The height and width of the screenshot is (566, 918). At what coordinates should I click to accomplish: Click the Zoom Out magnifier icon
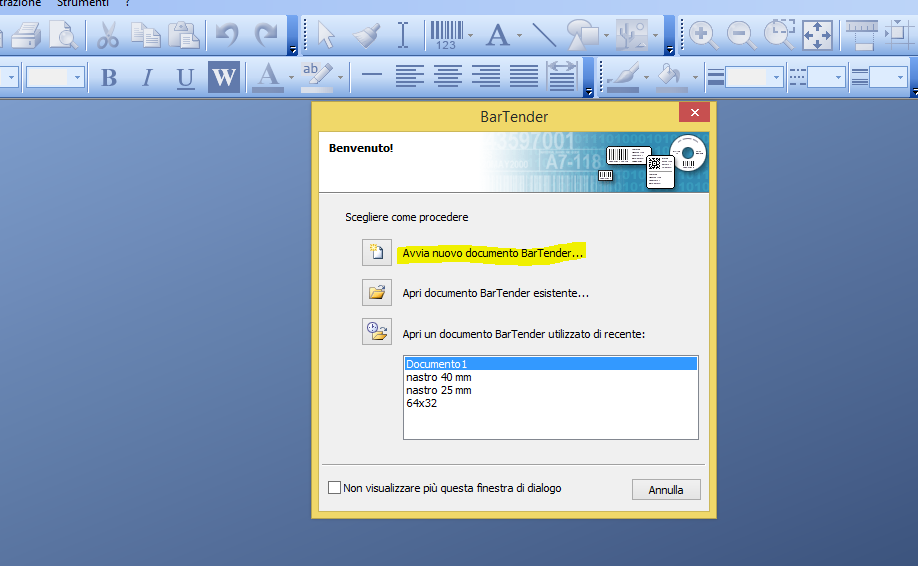tap(741, 35)
